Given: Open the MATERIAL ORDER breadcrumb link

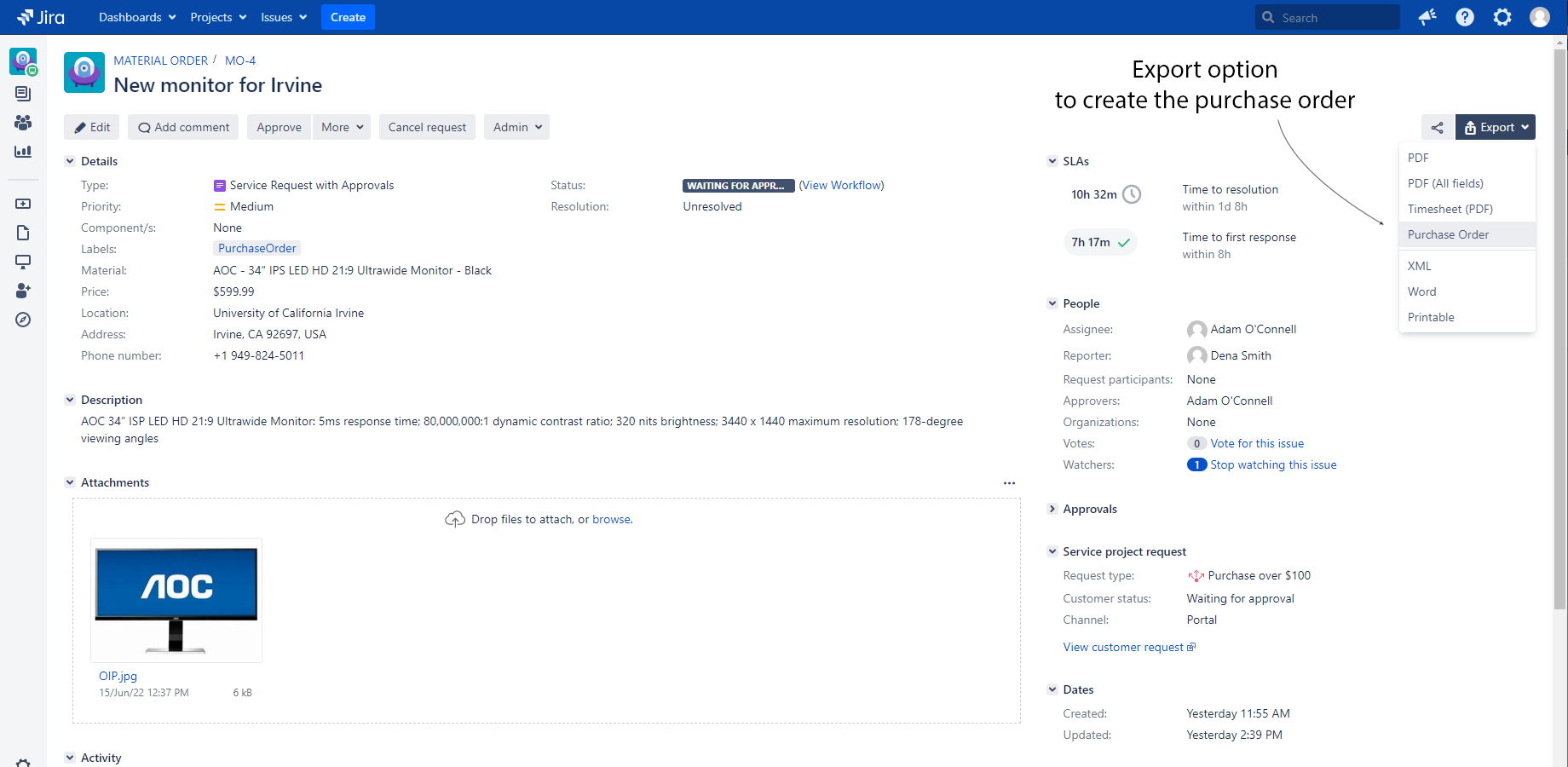Looking at the screenshot, I should (x=161, y=61).
